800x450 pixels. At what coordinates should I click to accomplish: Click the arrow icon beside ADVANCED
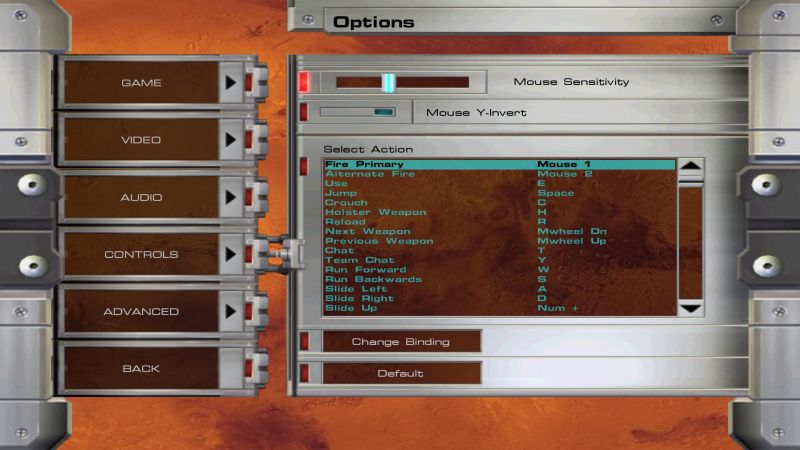point(231,311)
